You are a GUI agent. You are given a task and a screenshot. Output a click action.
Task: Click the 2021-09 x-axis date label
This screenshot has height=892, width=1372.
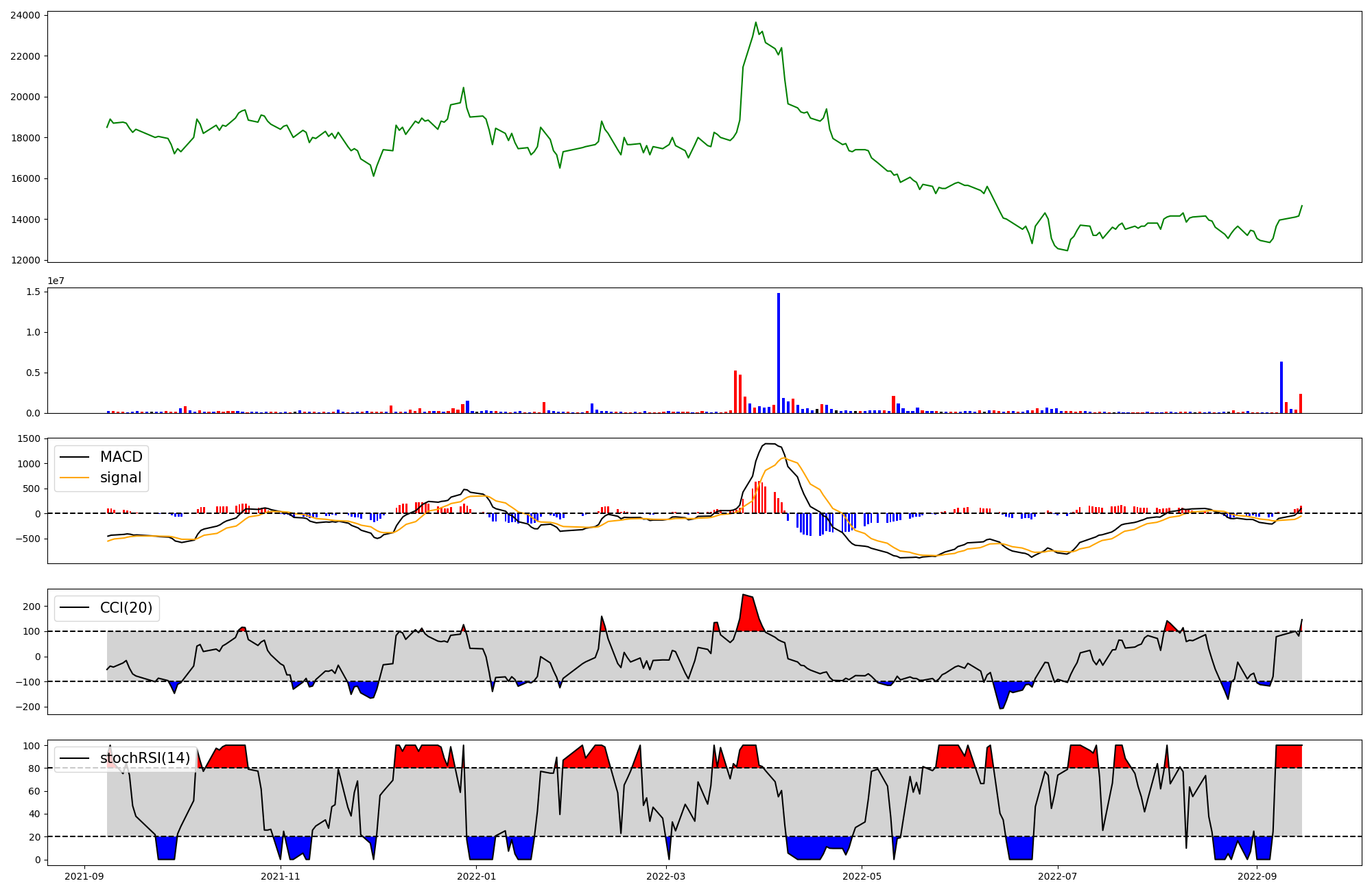point(84,876)
